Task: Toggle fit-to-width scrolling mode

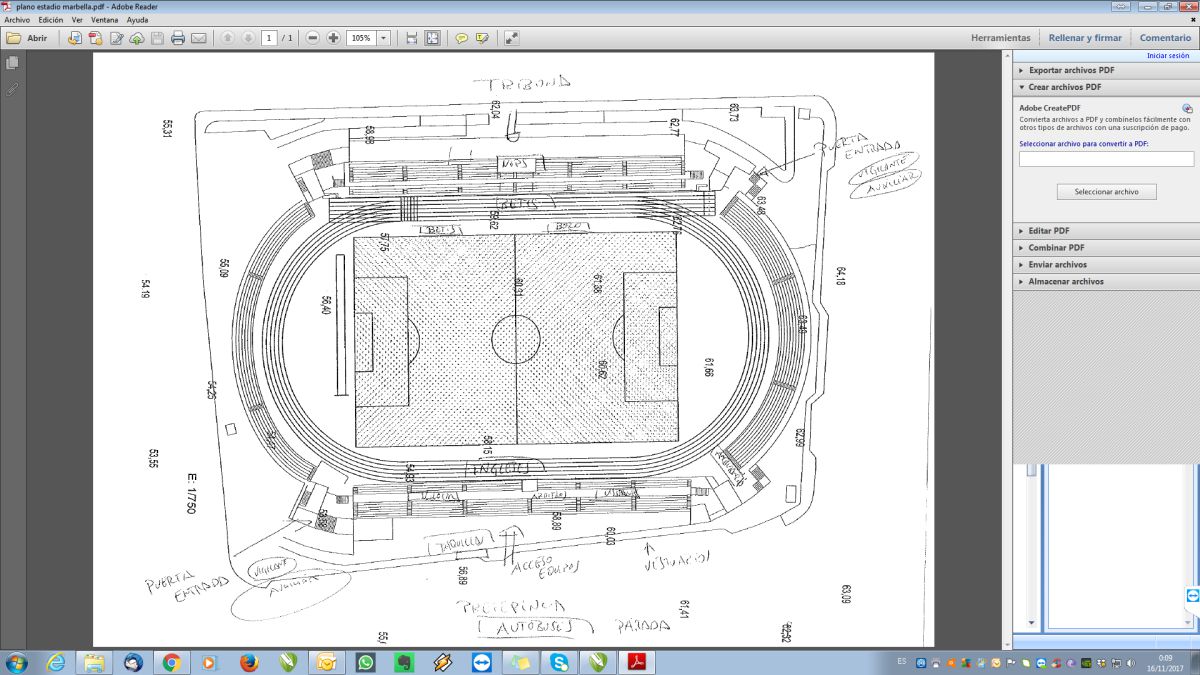Action: (411, 38)
